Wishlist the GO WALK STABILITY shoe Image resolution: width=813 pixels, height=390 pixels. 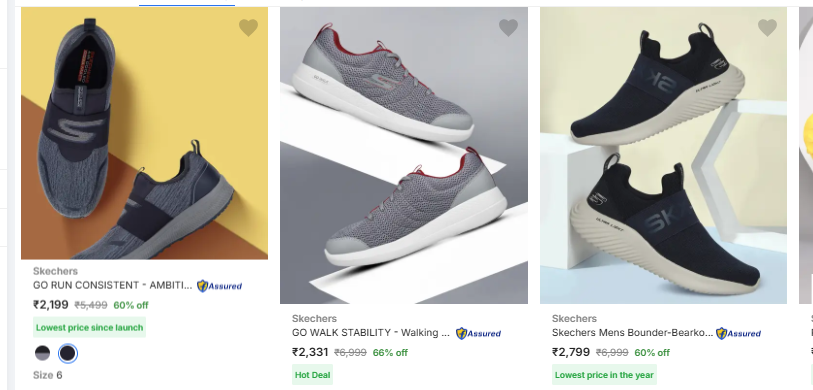click(x=508, y=27)
